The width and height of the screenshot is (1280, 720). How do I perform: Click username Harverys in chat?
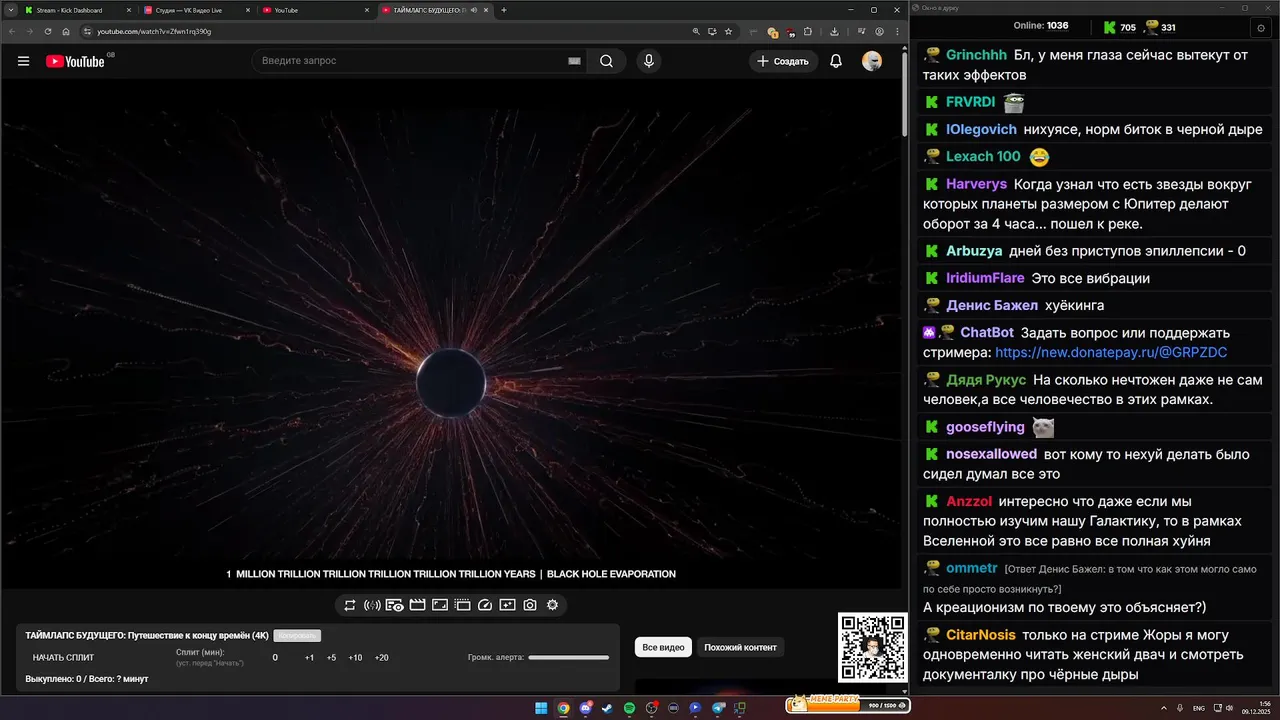point(976,184)
